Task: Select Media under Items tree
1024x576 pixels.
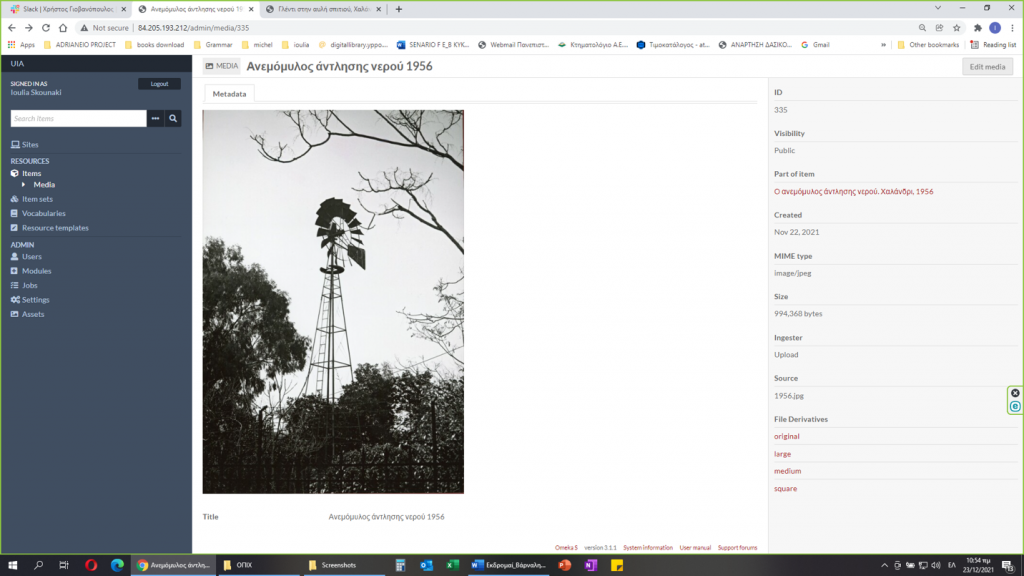Action: (x=44, y=185)
